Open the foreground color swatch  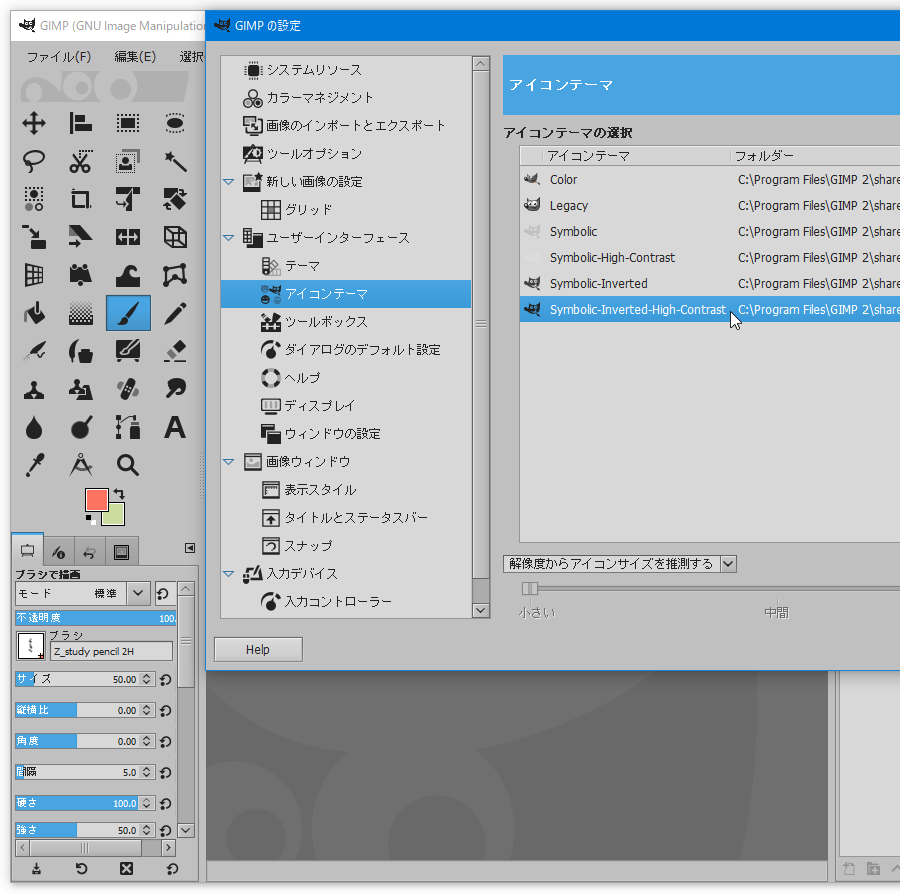coord(96,499)
